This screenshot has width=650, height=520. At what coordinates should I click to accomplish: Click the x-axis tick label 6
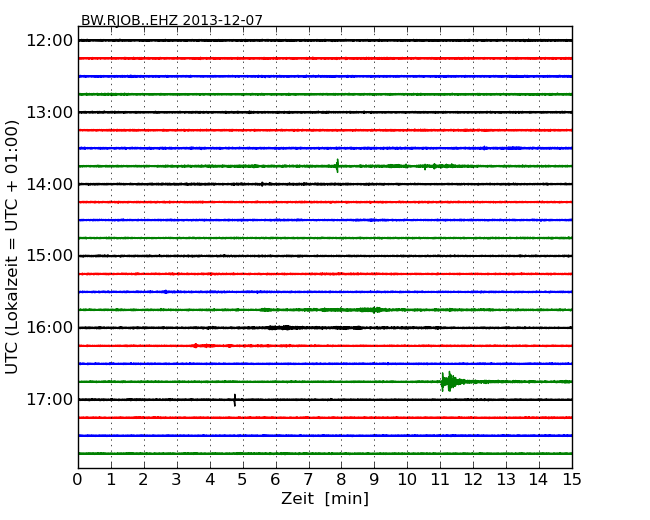(x=276, y=480)
